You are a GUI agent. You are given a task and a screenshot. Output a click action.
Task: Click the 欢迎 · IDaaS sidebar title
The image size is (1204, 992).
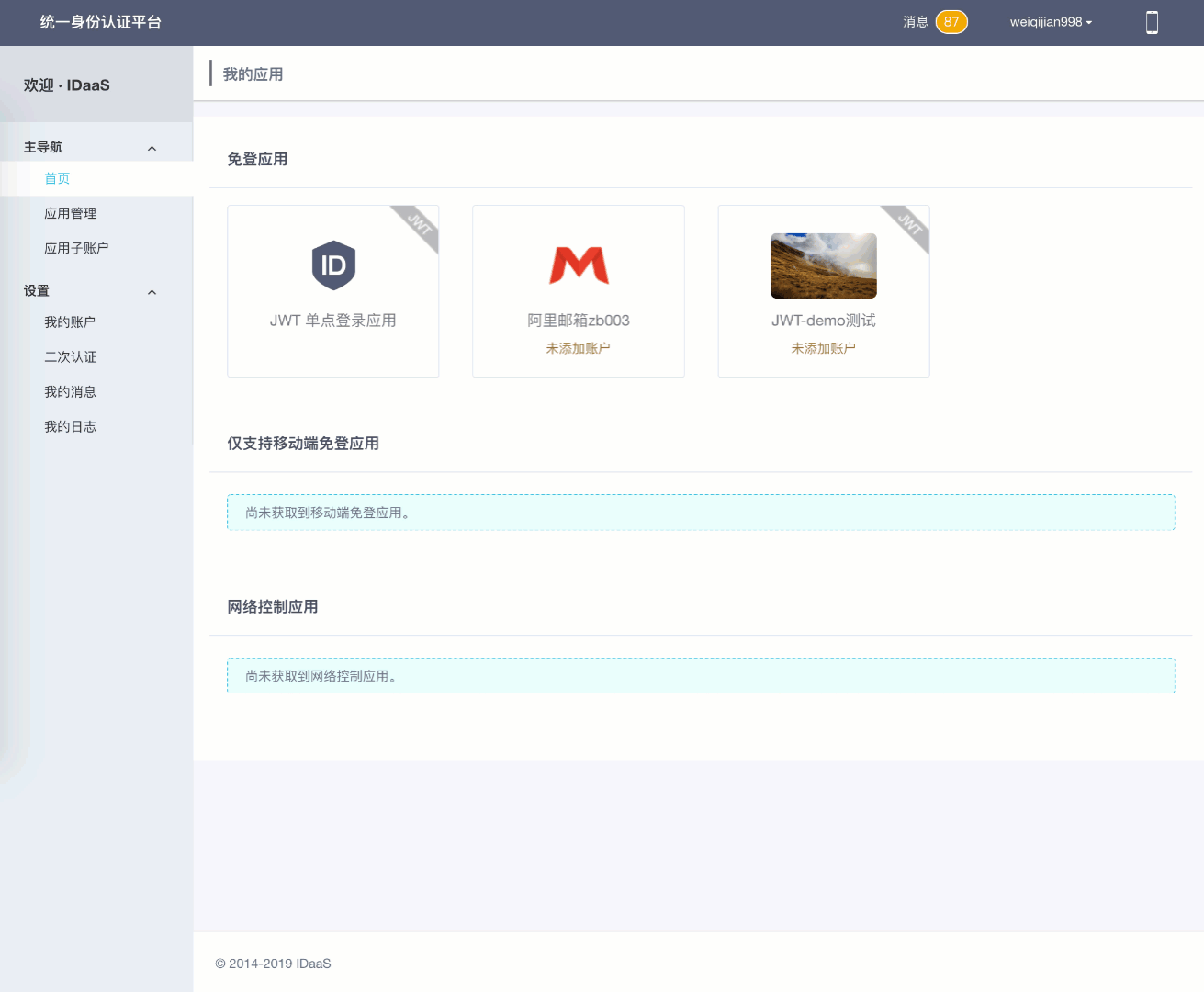tap(67, 85)
